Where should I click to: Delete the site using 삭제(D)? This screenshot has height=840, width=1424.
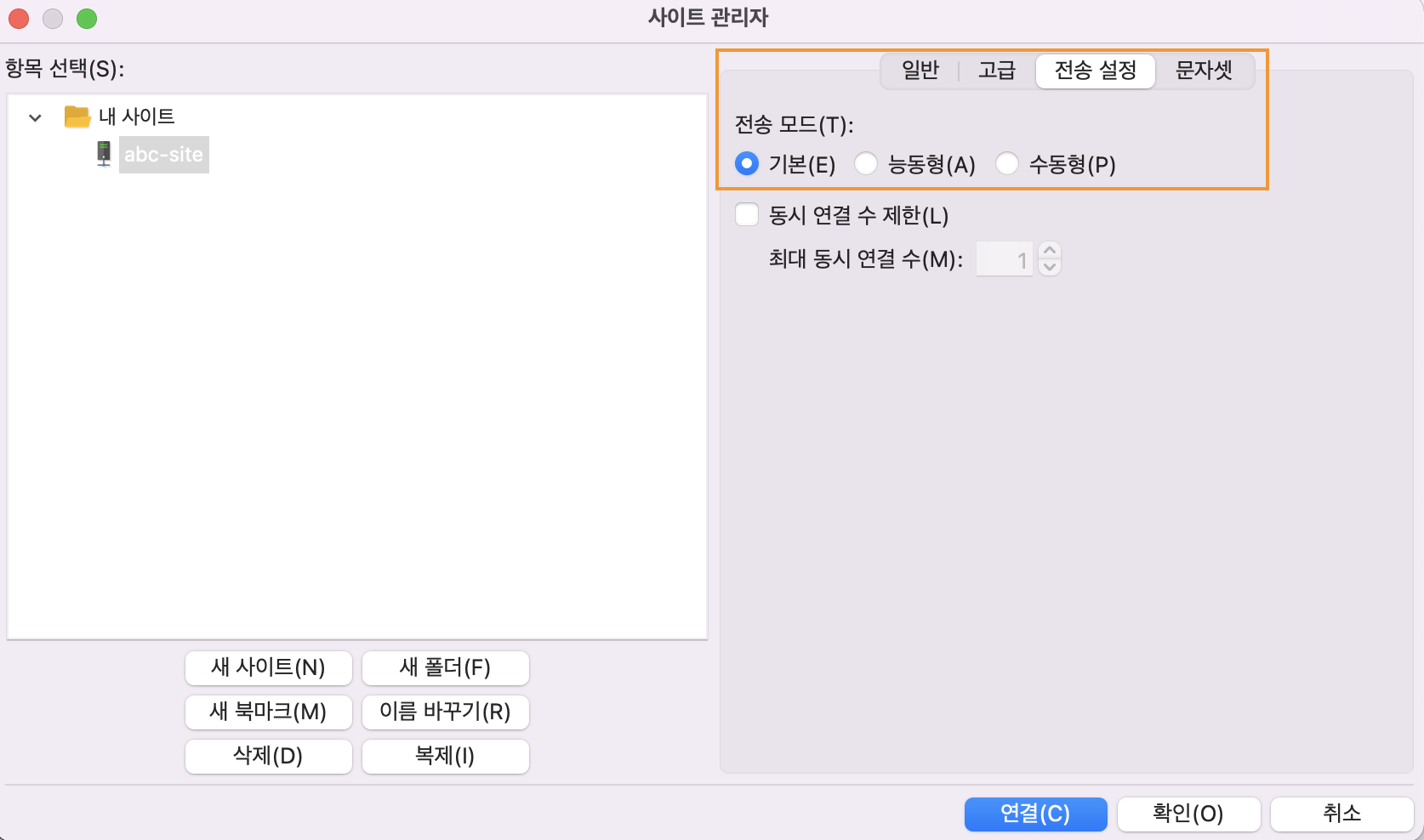268,756
